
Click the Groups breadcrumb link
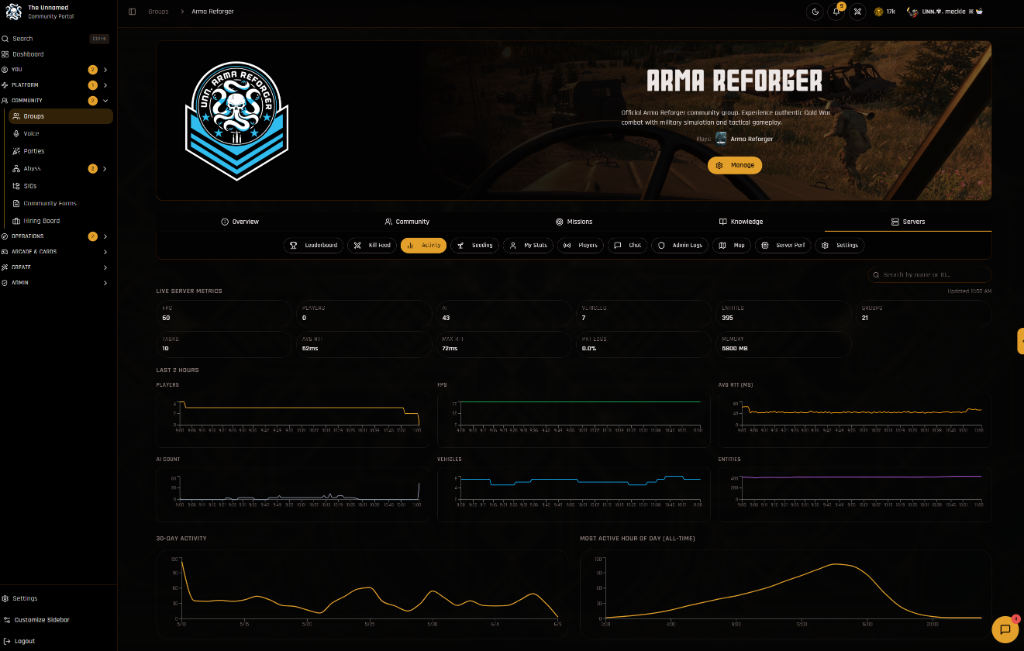158,12
